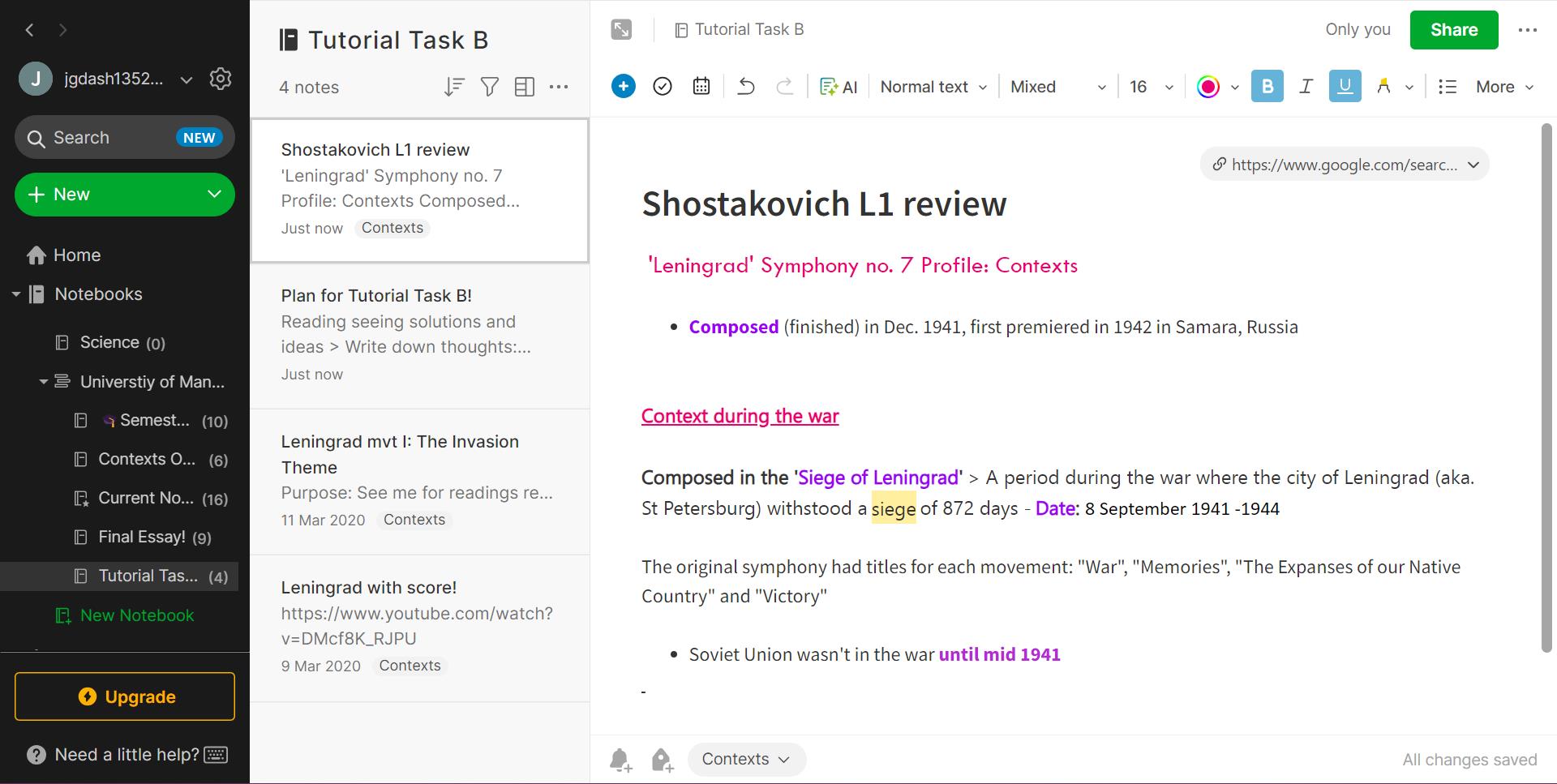Click the filter notes funnel icon
The image size is (1557, 784).
[x=489, y=87]
